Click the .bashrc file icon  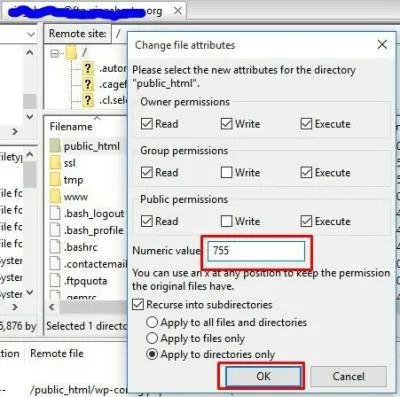(x=55, y=247)
